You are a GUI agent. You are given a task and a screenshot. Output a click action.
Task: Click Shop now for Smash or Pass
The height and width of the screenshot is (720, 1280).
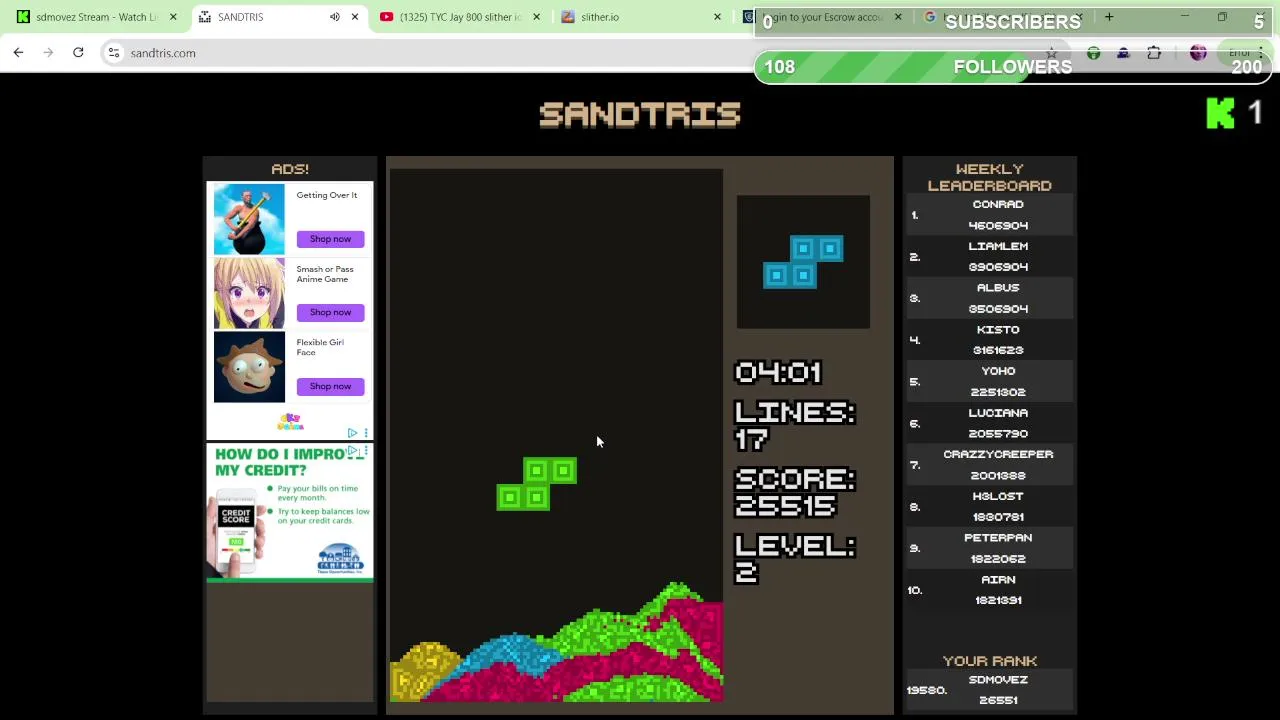pyautogui.click(x=330, y=312)
